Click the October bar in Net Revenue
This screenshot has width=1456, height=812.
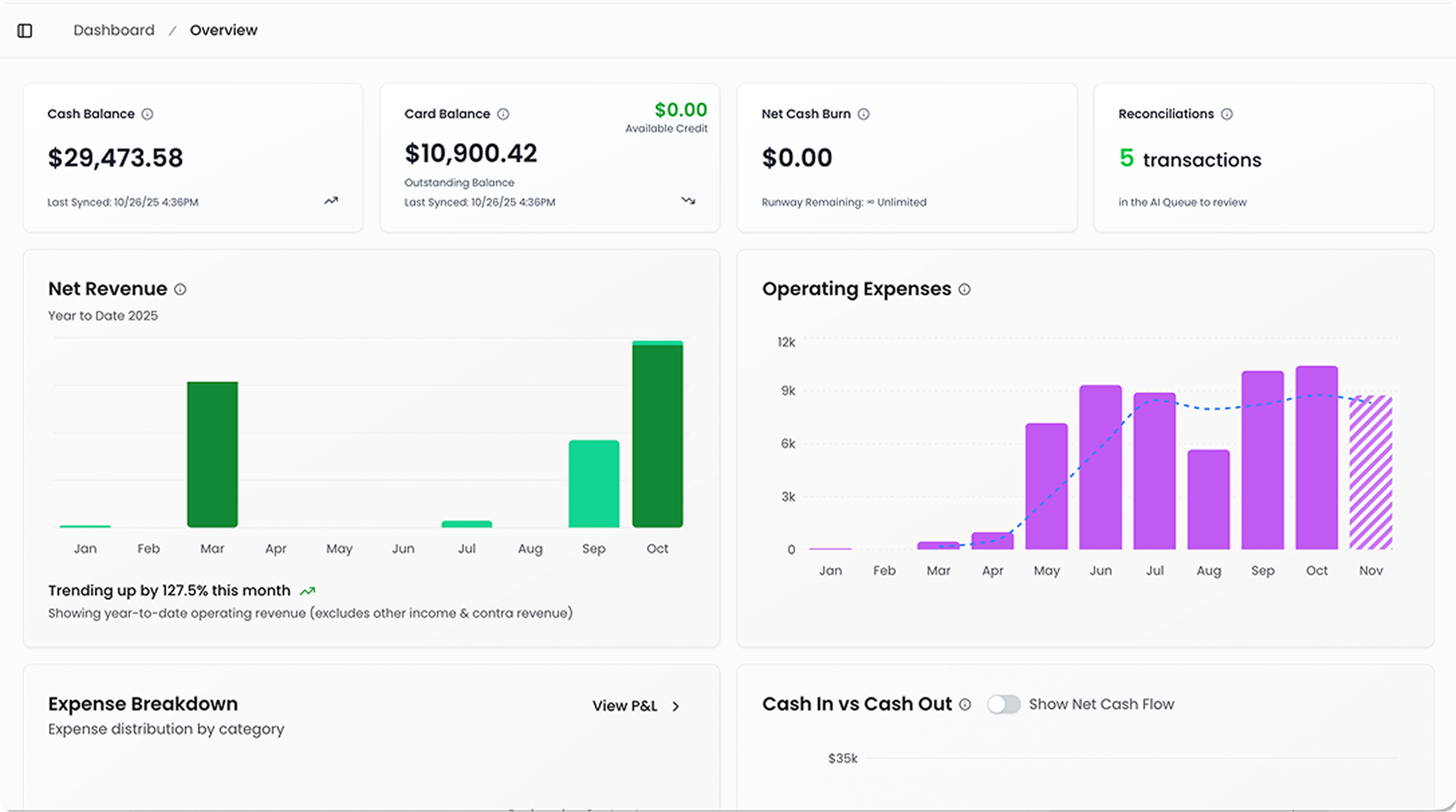point(657,435)
